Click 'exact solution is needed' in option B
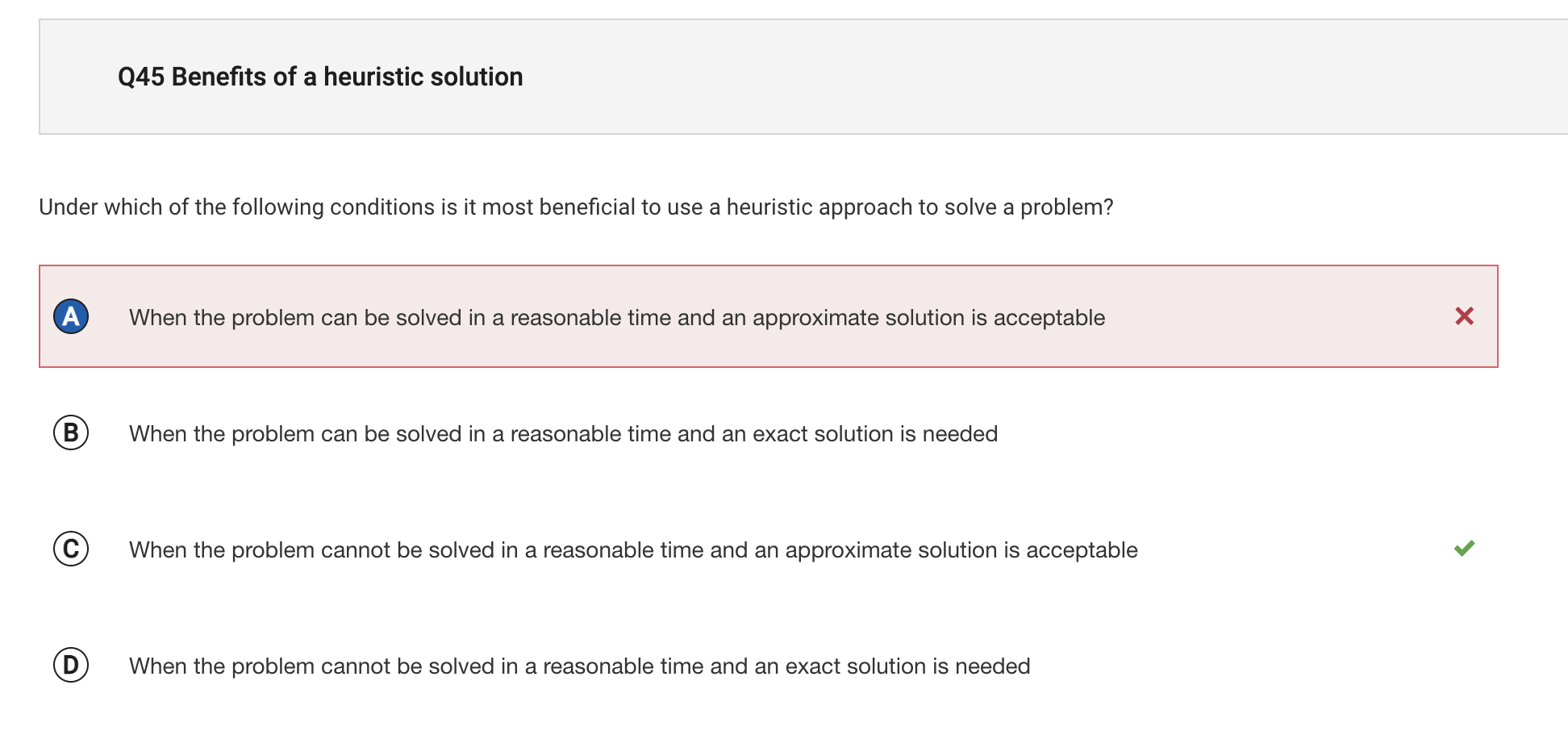 [875, 434]
